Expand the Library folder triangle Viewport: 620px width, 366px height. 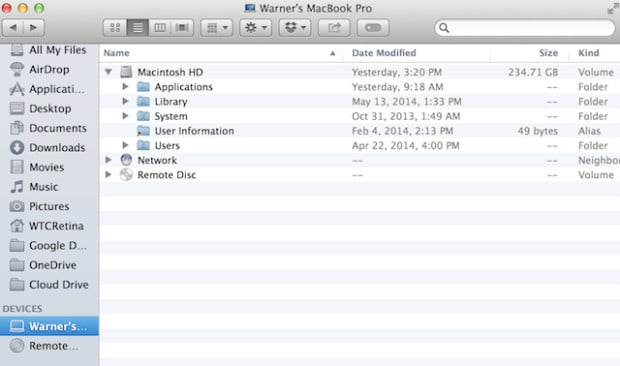point(125,101)
